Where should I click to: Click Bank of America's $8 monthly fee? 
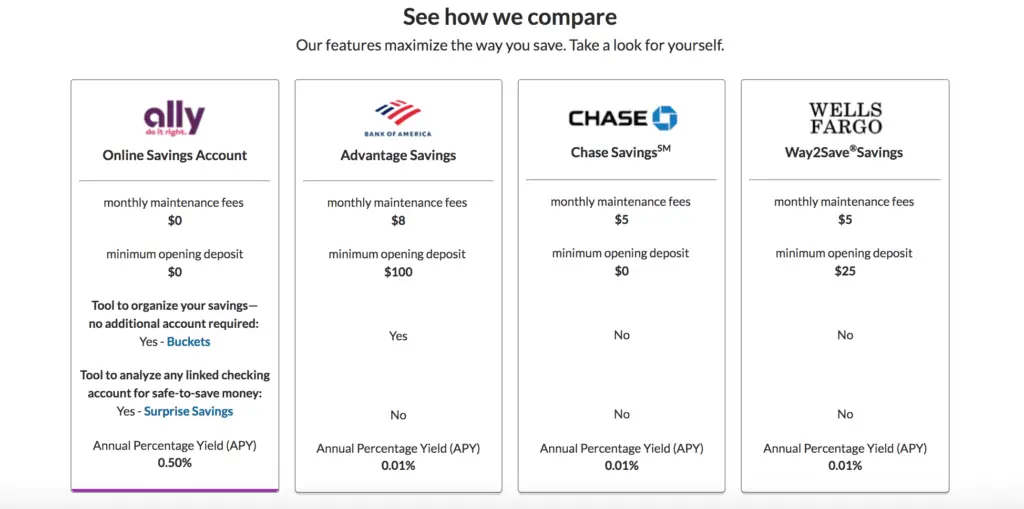click(398, 221)
